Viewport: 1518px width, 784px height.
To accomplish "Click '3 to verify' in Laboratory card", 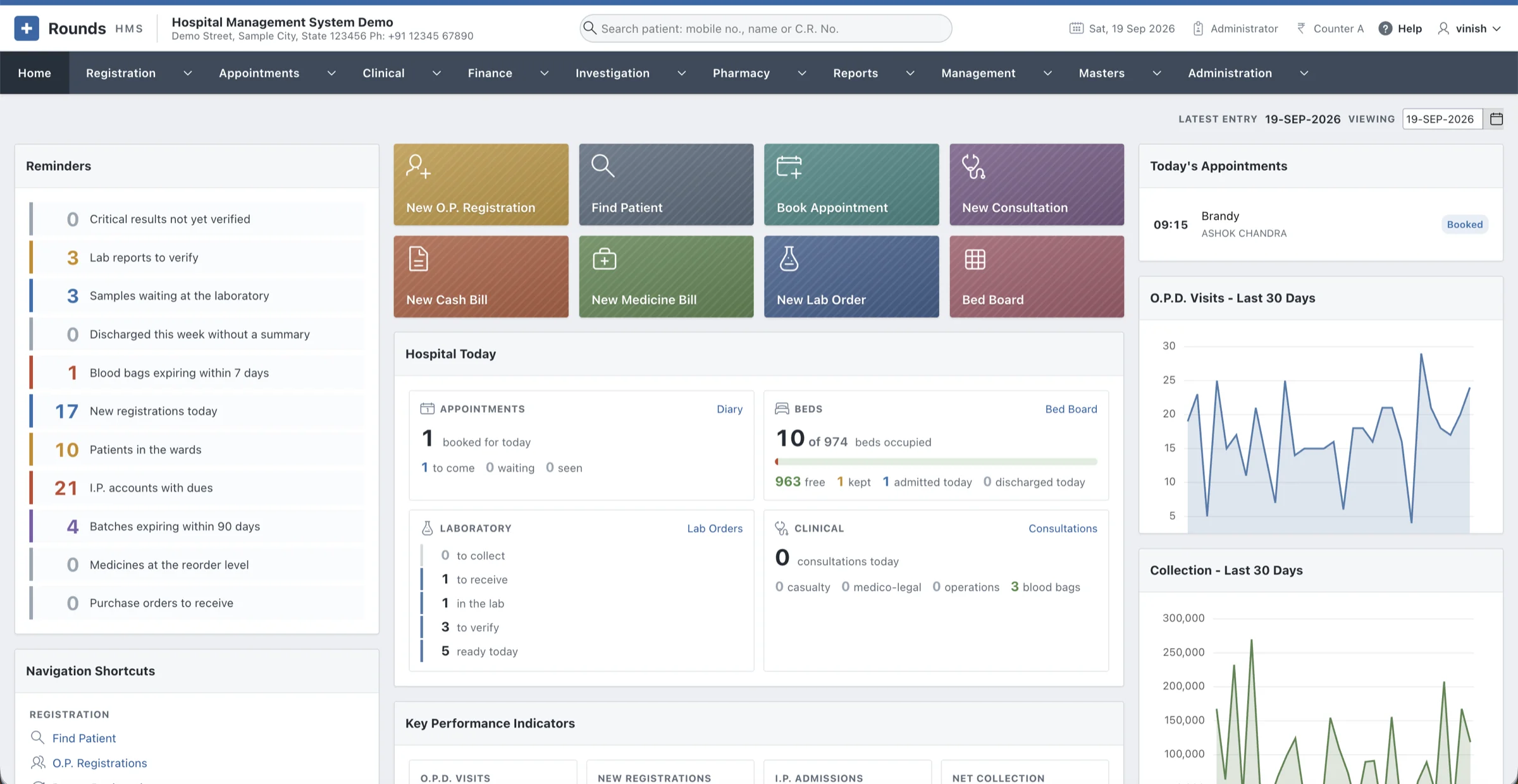I will coord(470,627).
